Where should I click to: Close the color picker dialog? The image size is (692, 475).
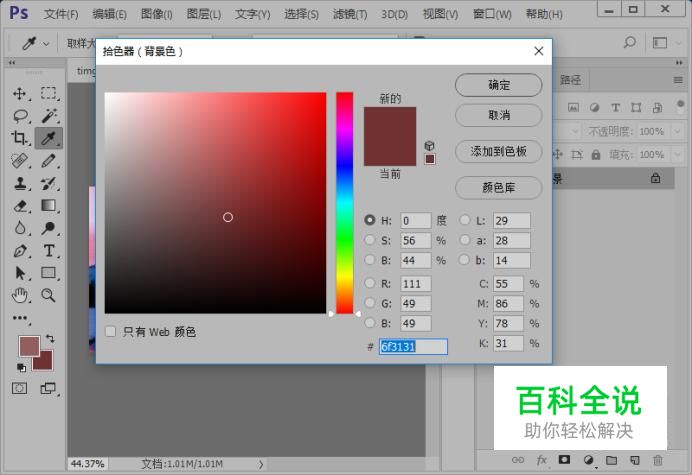[x=538, y=51]
